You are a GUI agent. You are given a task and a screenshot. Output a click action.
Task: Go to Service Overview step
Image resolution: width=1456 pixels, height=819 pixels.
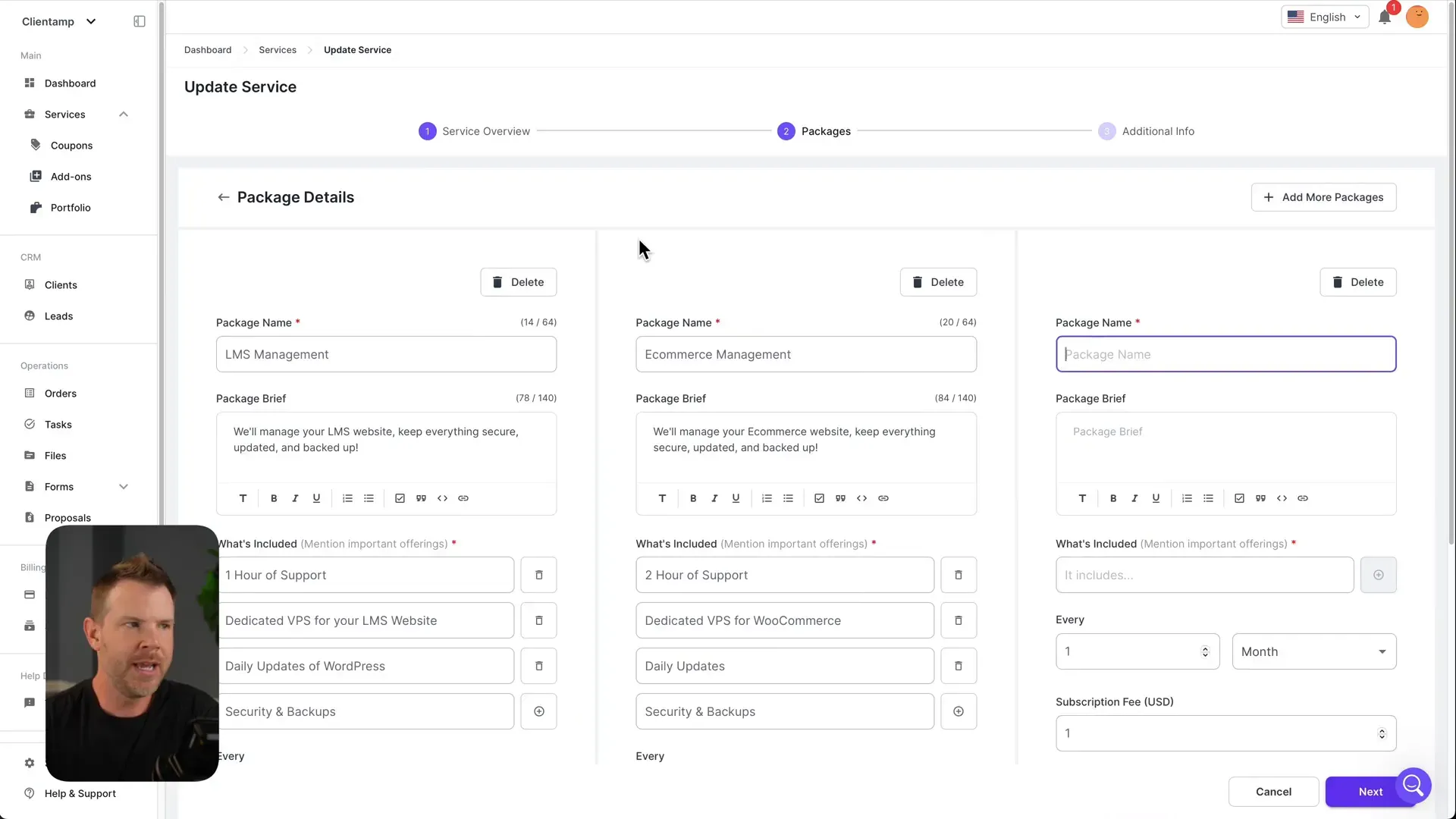tap(474, 131)
